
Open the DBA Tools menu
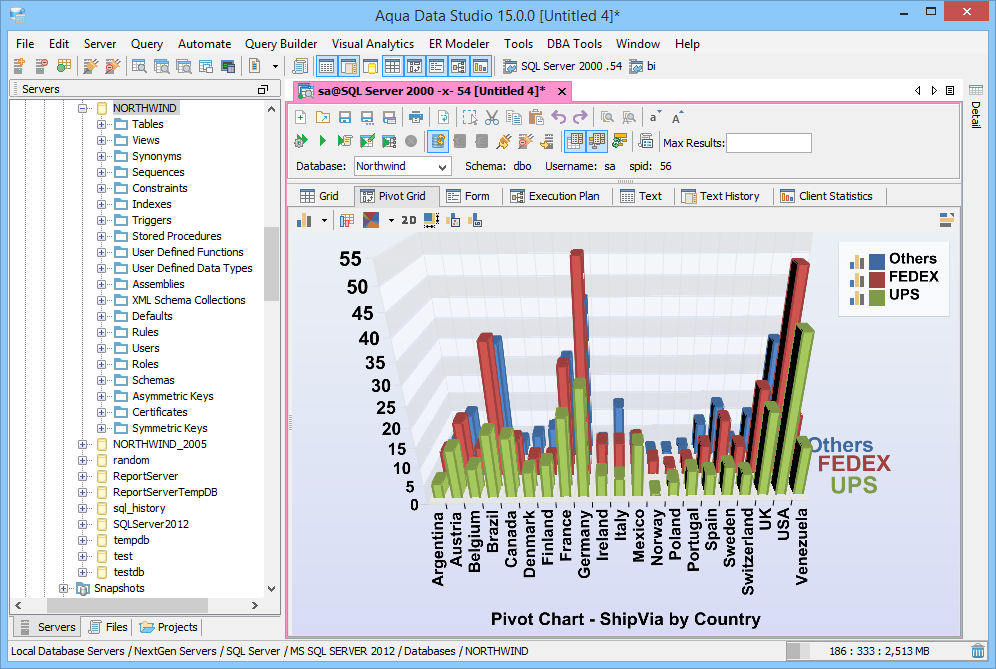[x=574, y=44]
